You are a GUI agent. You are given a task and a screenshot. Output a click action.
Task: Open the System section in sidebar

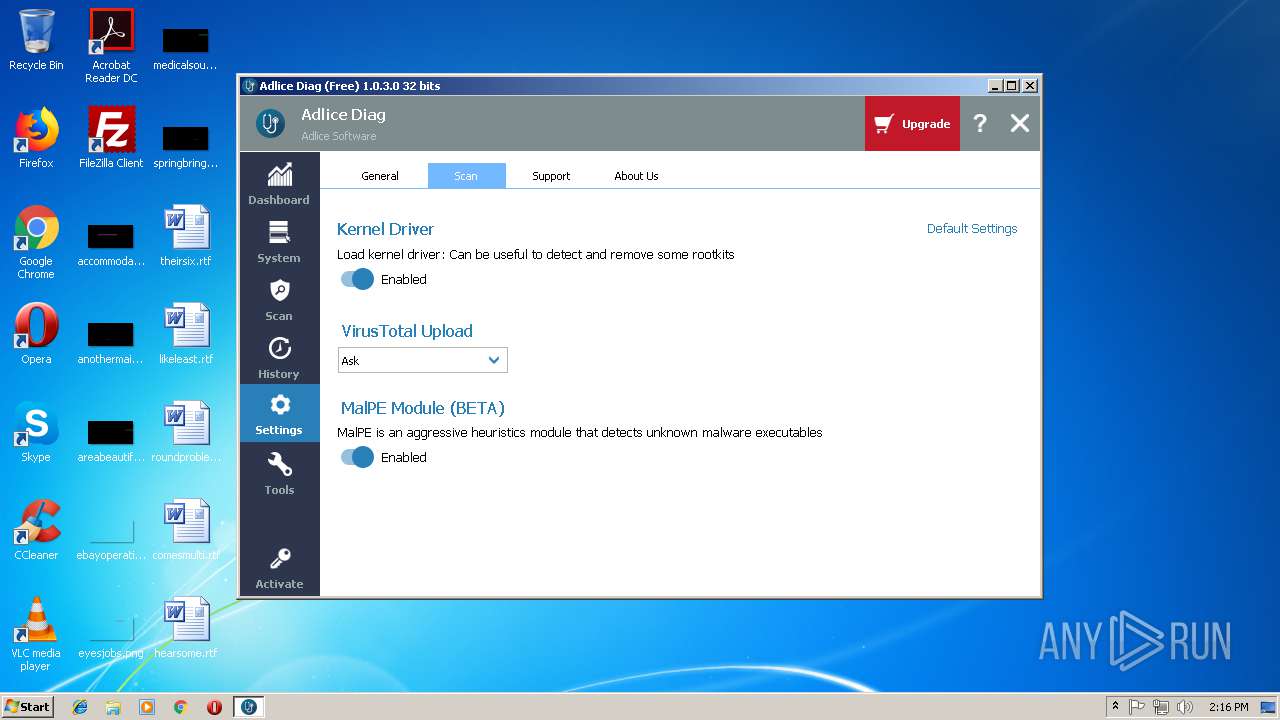279,241
